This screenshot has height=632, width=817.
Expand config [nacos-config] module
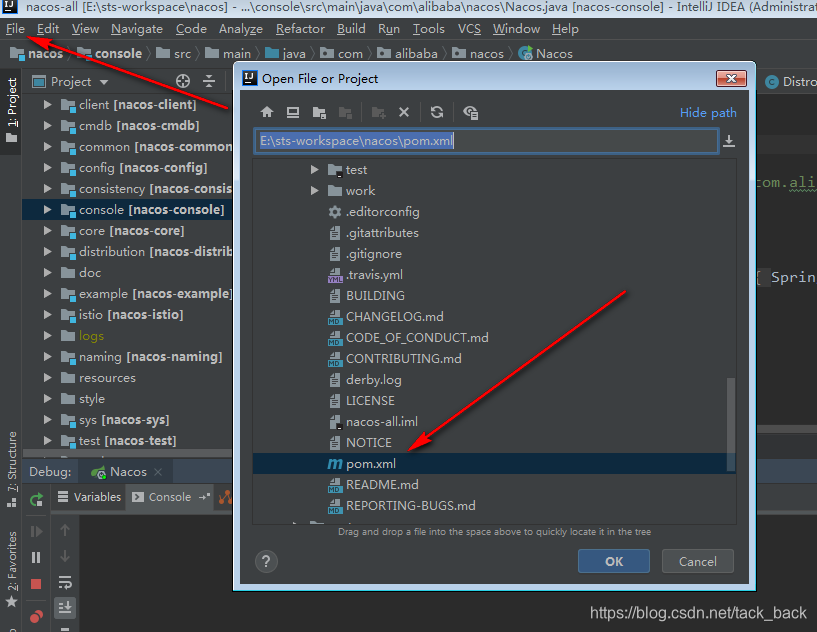coord(47,167)
